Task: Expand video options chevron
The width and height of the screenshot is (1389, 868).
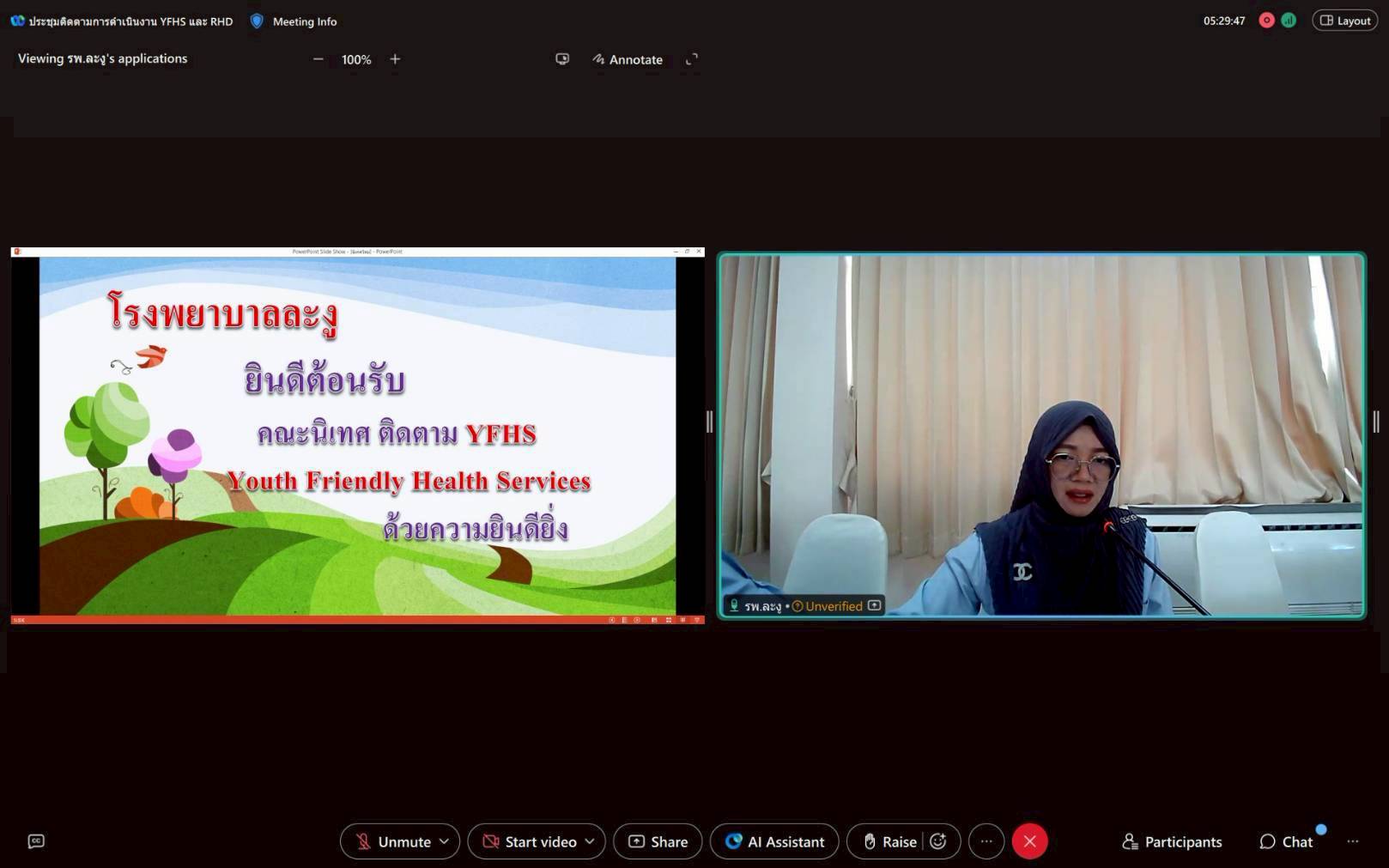Action: (x=590, y=841)
